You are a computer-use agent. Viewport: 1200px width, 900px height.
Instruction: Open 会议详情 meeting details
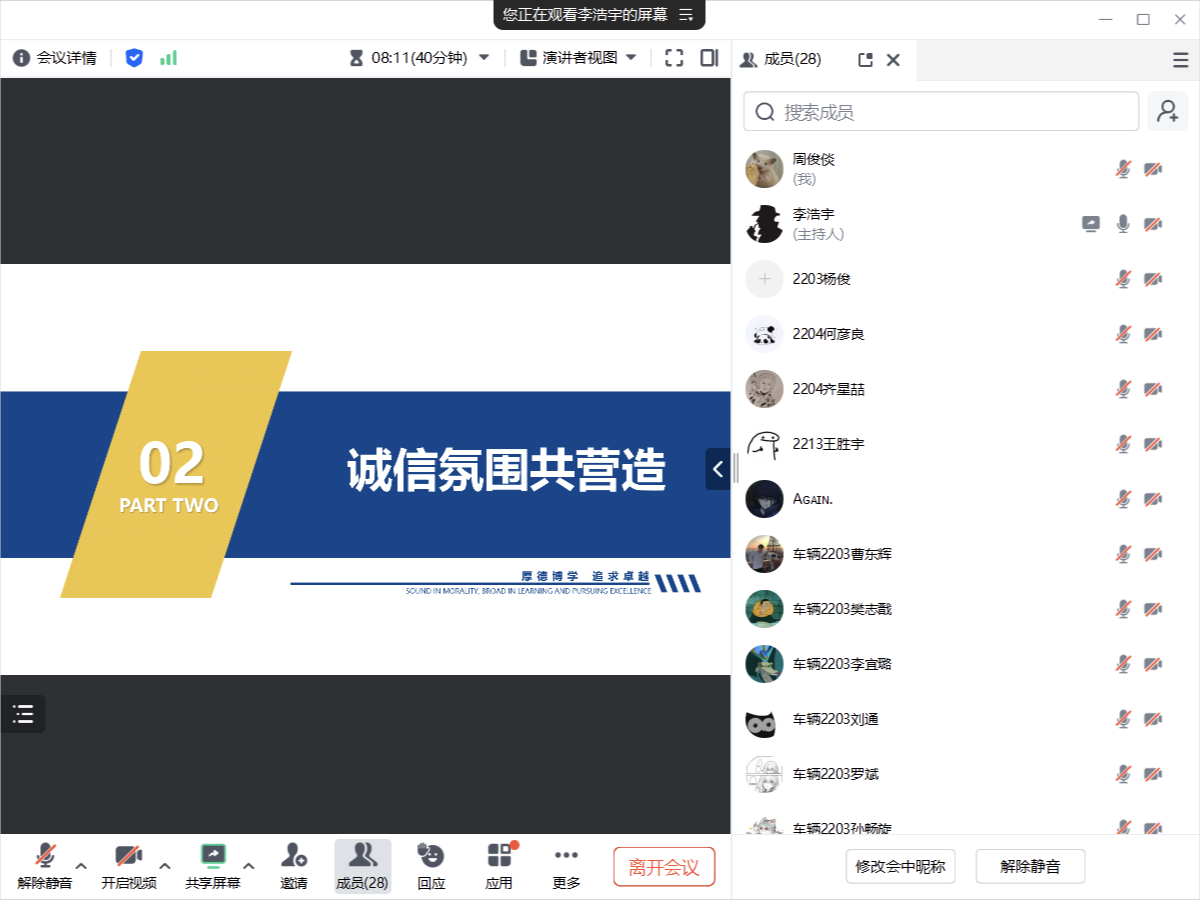[55, 58]
